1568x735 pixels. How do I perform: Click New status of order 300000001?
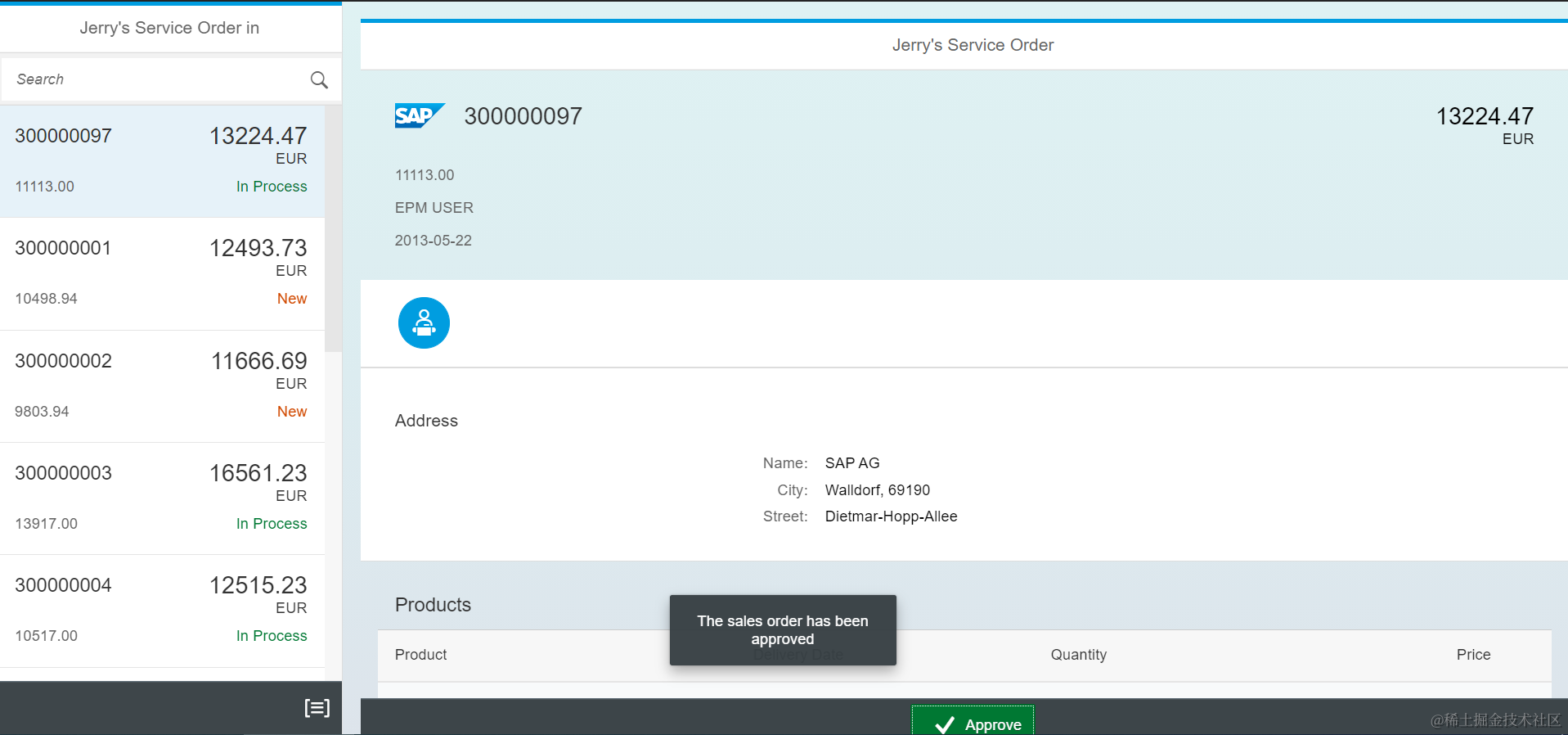click(292, 299)
